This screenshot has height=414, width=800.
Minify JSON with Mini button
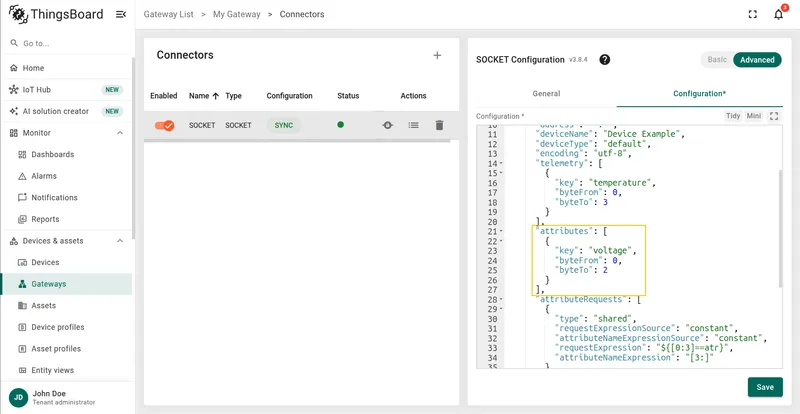tap(754, 116)
